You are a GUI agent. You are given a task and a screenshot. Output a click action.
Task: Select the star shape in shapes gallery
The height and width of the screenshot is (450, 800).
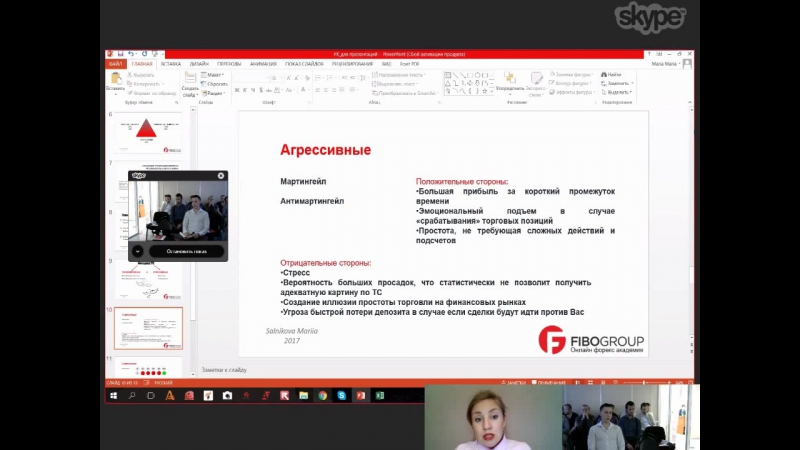(485, 91)
